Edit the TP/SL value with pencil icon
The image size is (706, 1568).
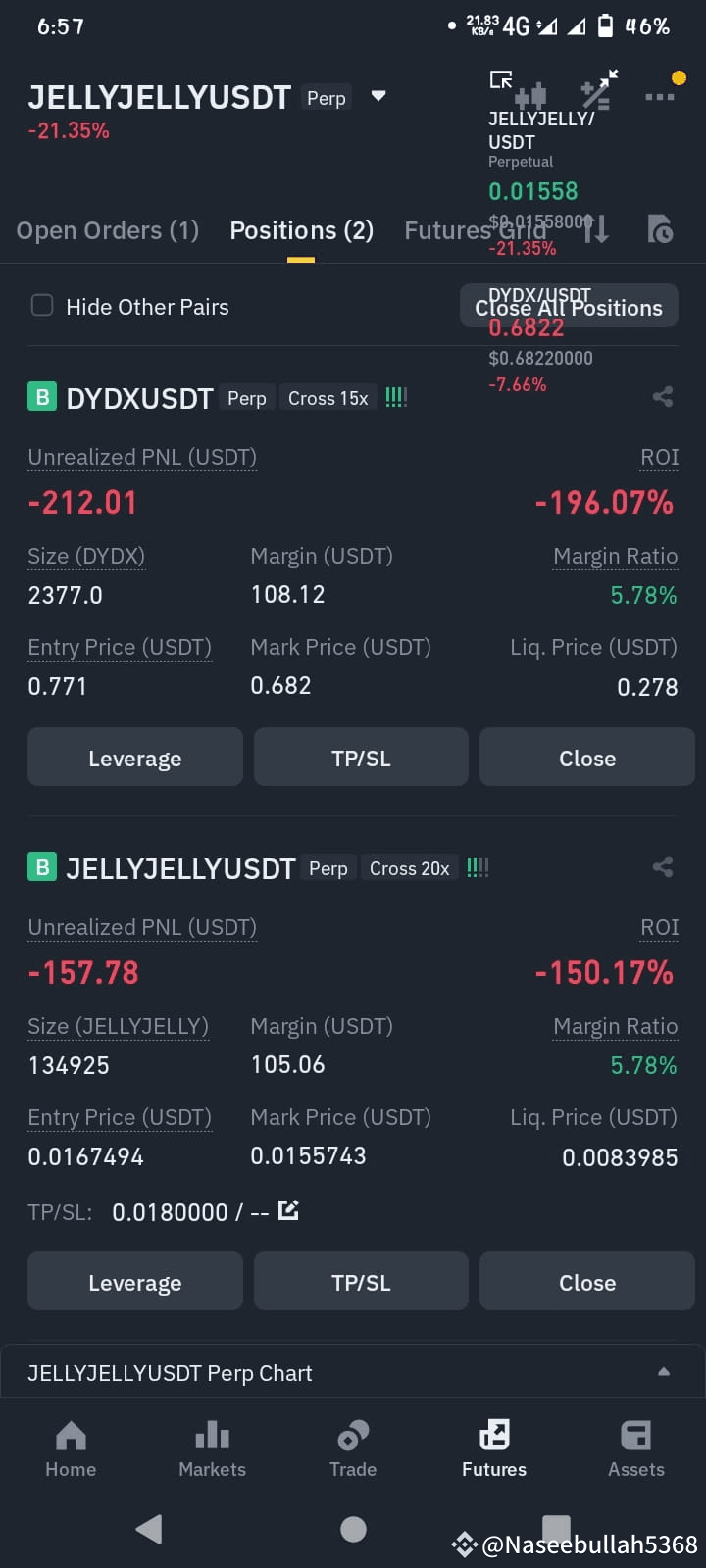pyautogui.click(x=288, y=1210)
